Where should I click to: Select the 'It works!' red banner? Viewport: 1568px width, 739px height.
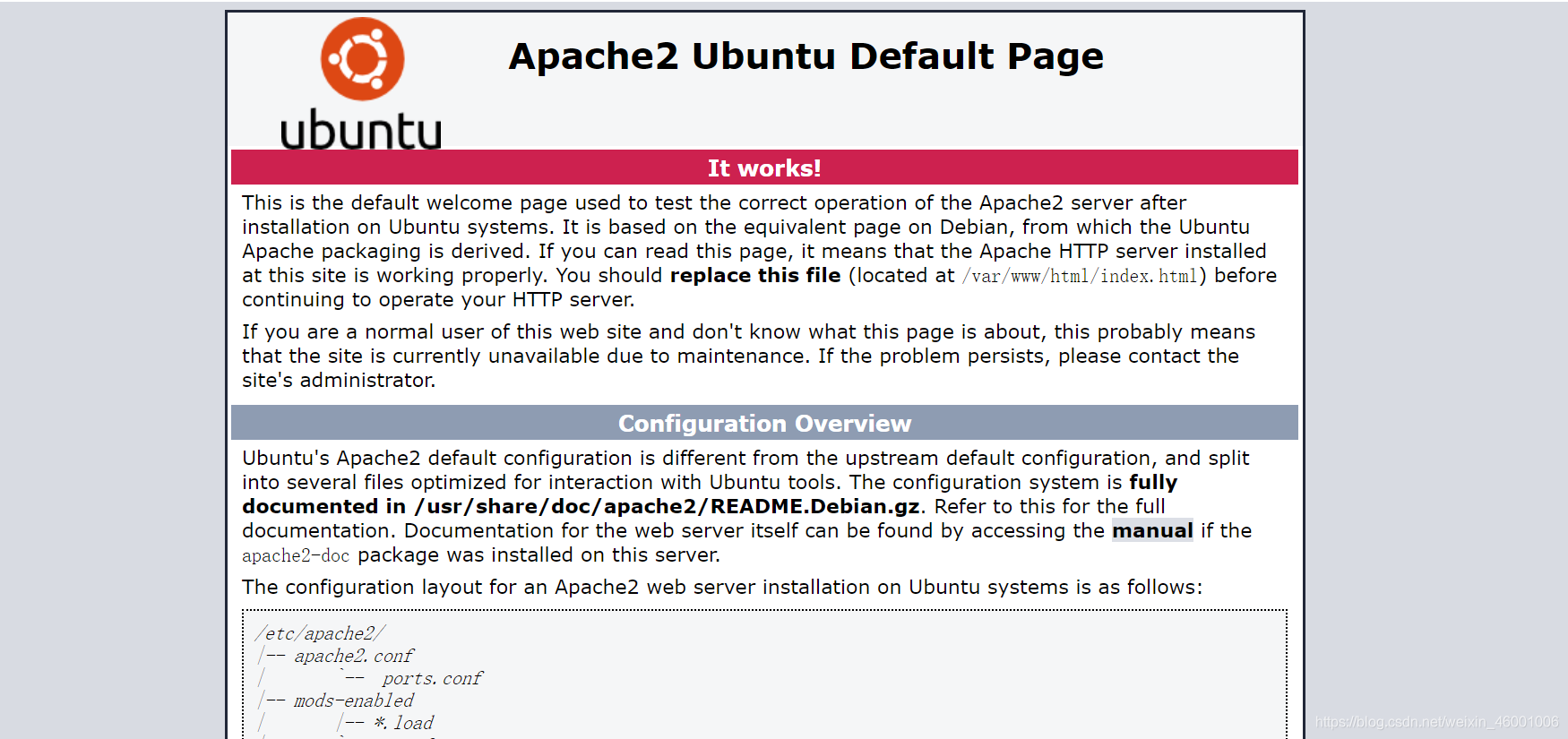[x=764, y=168]
